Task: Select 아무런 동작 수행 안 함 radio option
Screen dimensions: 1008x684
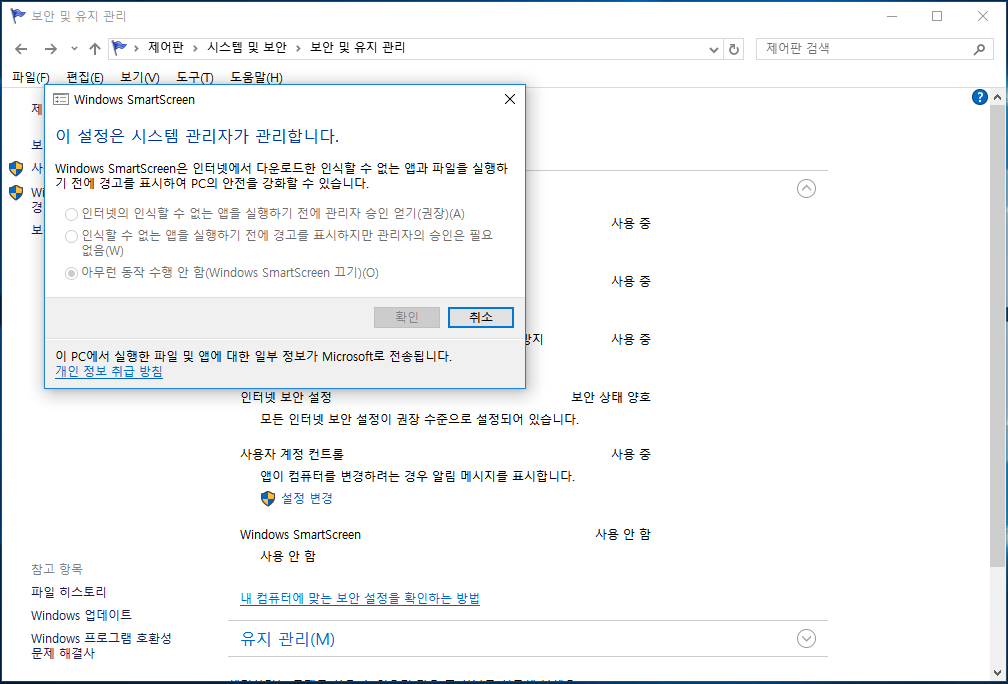Action: click(71, 273)
